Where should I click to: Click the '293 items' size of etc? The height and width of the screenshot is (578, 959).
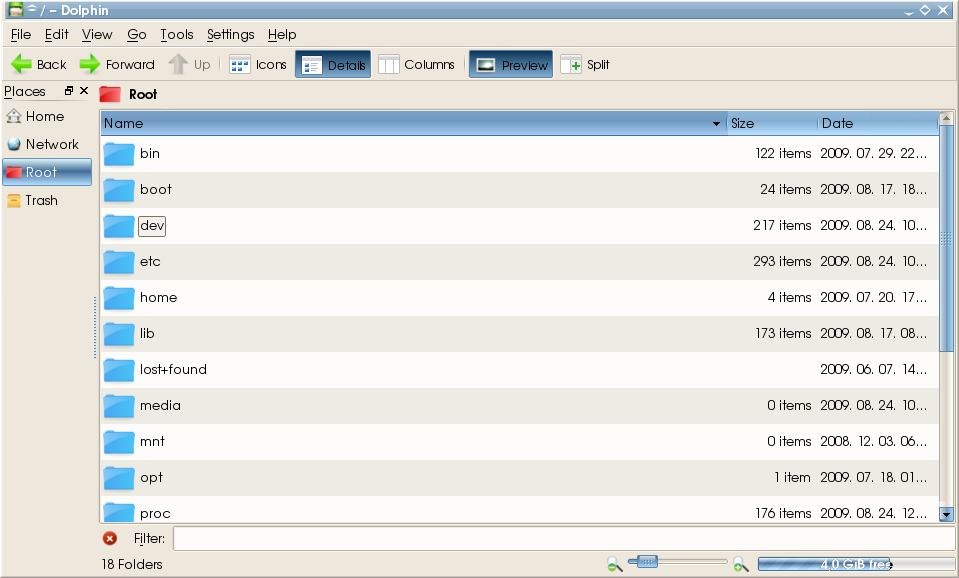[782, 262]
